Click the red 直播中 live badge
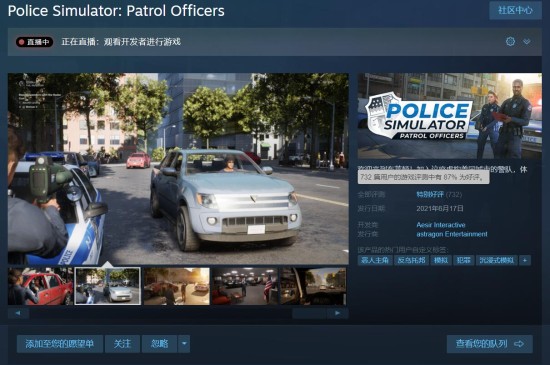Viewport: 550px width, 365px height. pos(34,42)
